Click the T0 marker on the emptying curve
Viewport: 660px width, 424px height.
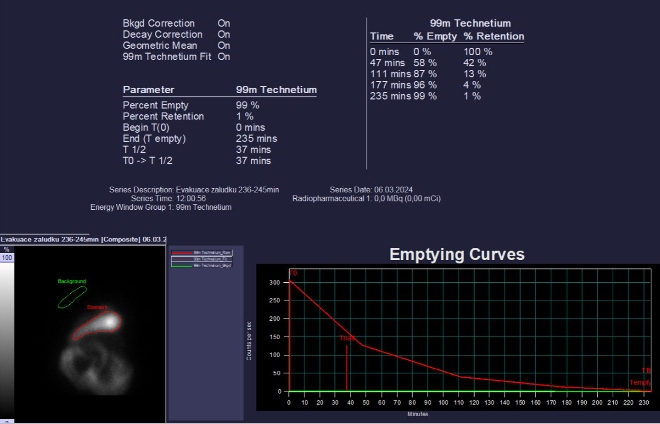pos(294,273)
